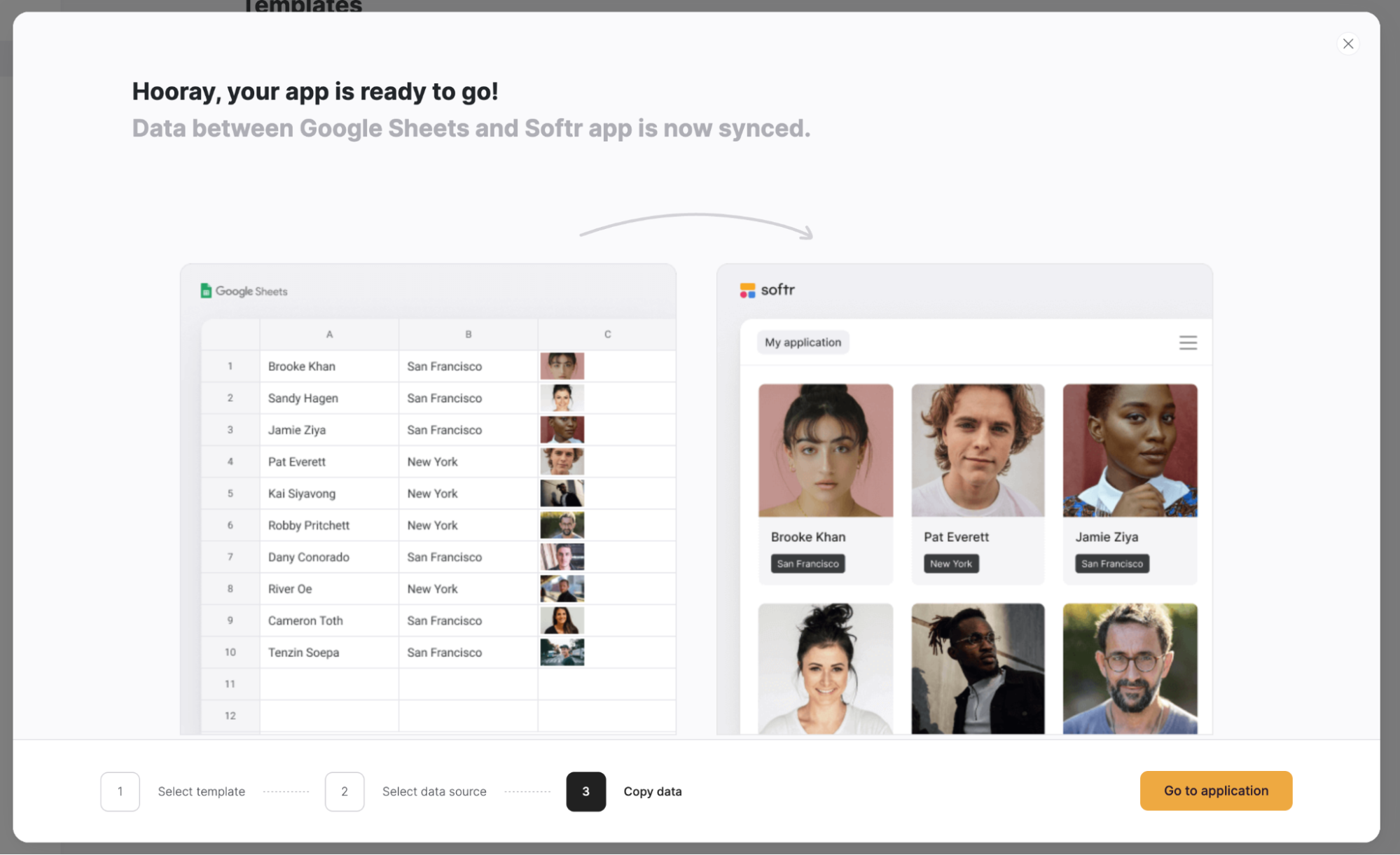Click the bearded man with glasses photo card
The height and width of the screenshot is (855, 1400).
click(1130, 669)
